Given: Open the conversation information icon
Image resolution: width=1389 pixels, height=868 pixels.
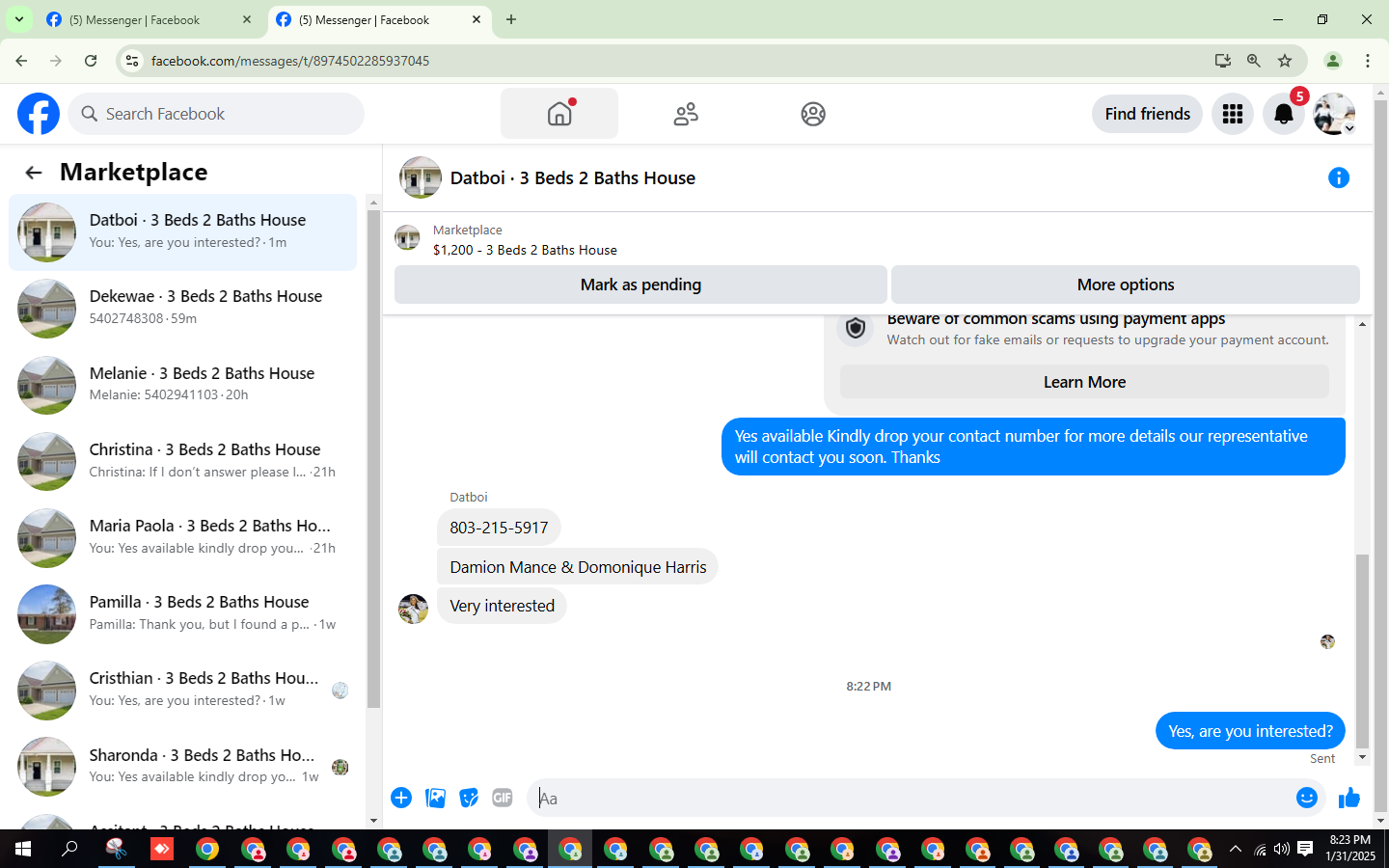Looking at the screenshot, I should point(1339,177).
